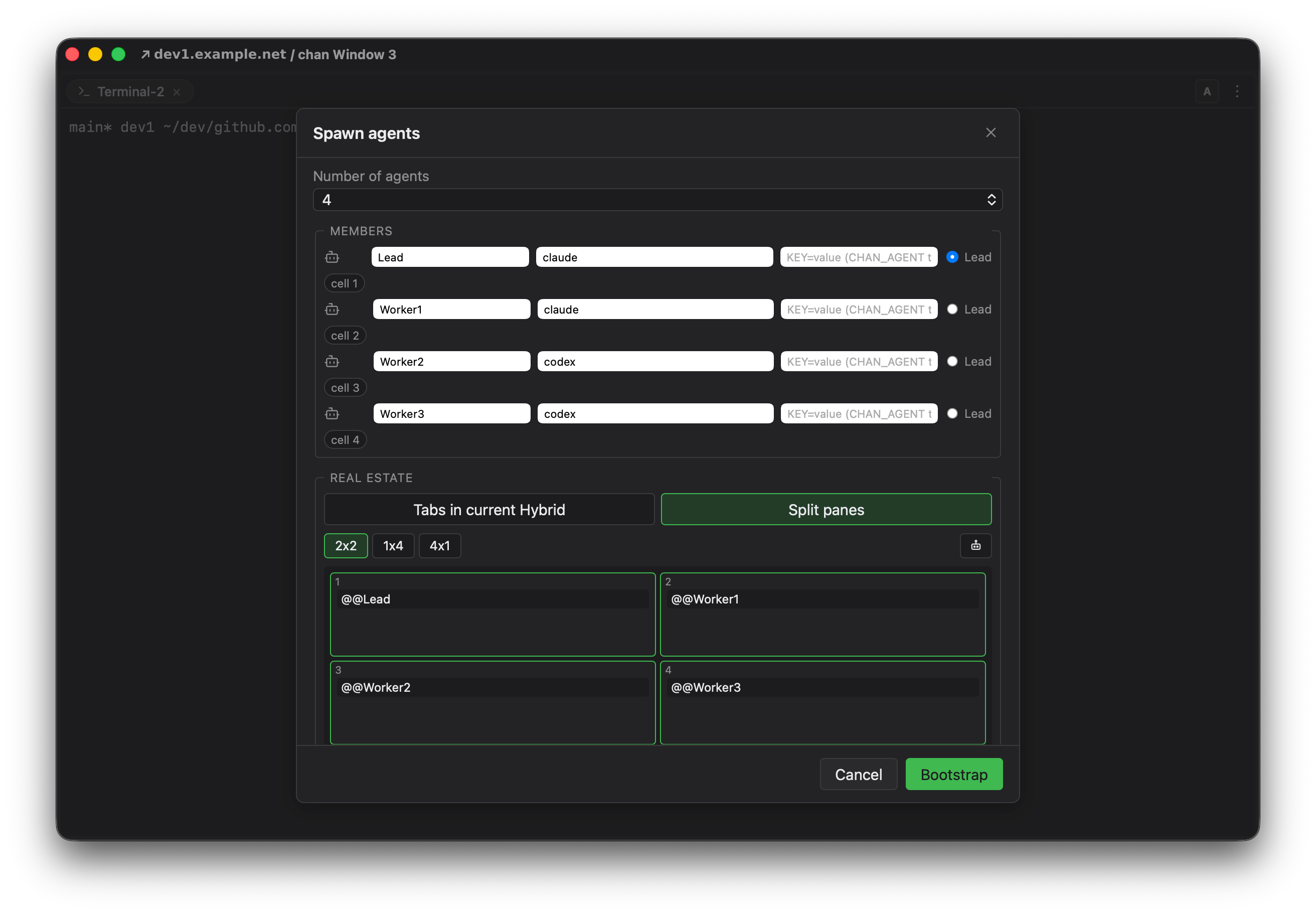Image resolution: width=1316 pixels, height=915 pixels.
Task: Open the three-dot menu in tab bar
Action: pos(1237,92)
